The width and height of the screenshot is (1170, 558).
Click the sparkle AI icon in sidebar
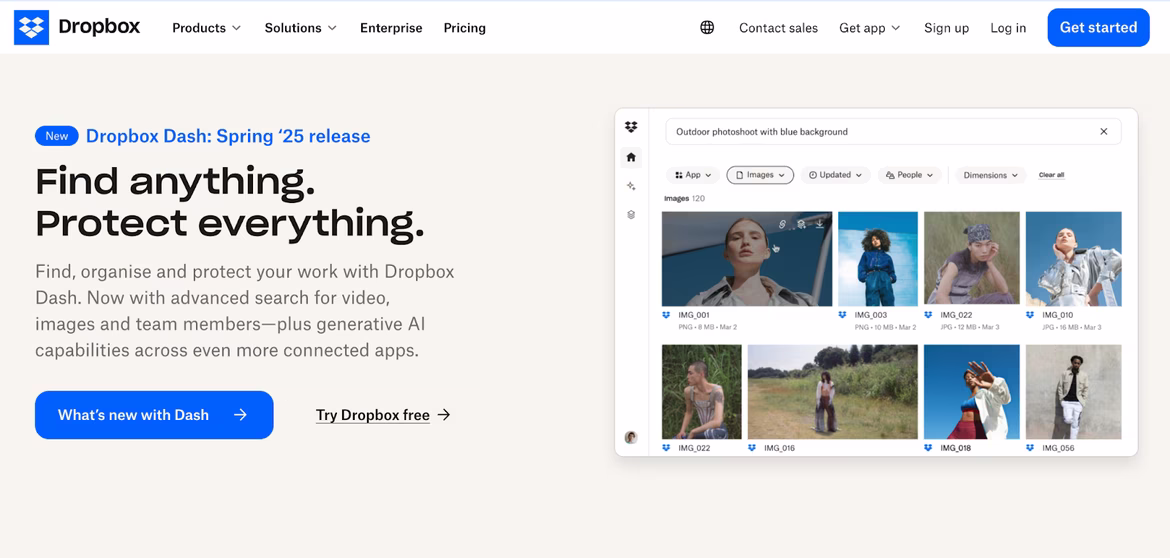(631, 186)
